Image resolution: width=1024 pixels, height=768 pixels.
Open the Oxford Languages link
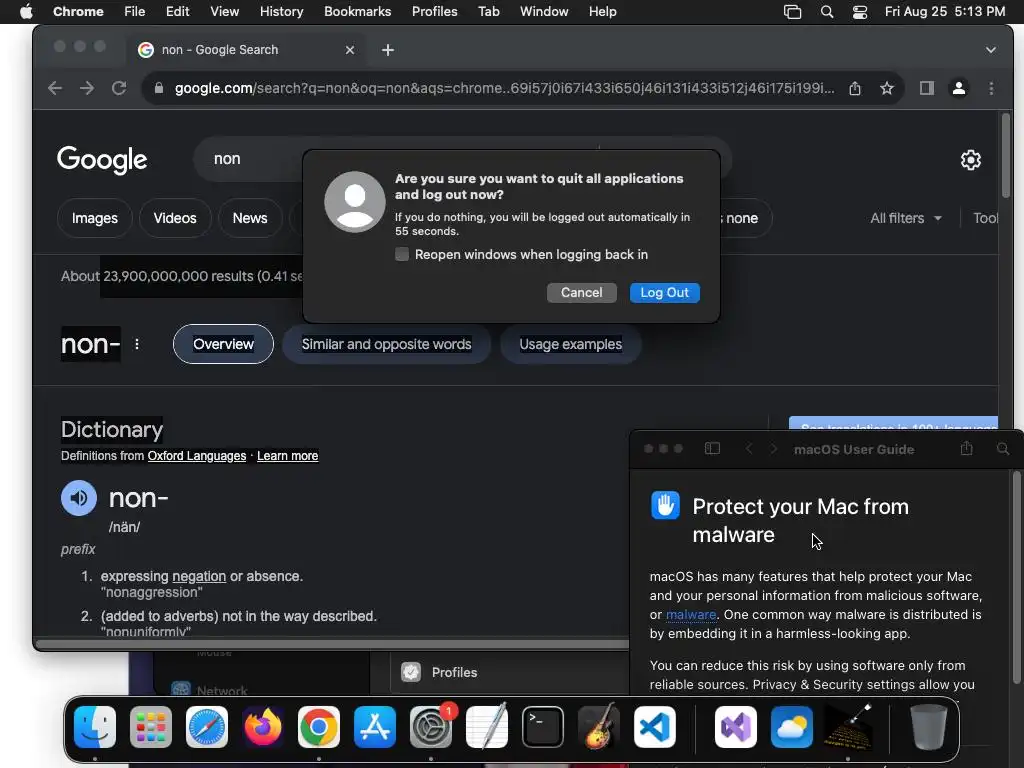(197, 456)
